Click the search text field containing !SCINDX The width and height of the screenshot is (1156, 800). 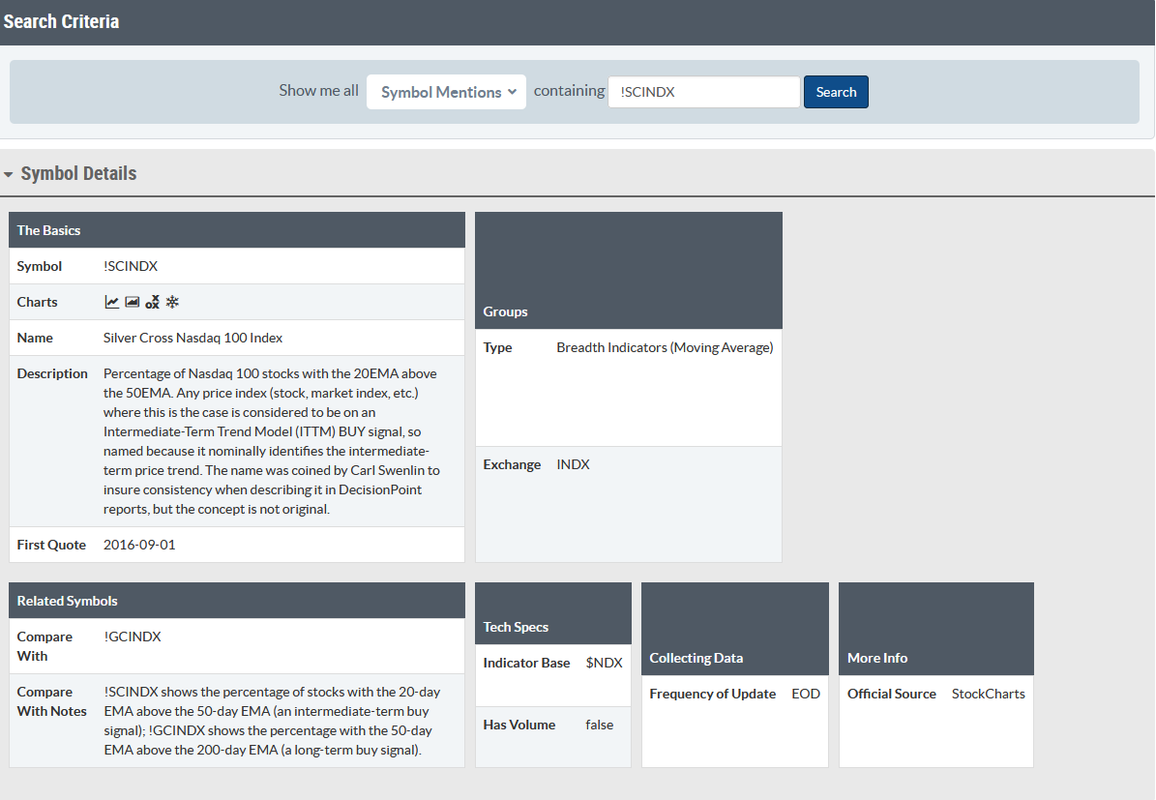coord(704,92)
